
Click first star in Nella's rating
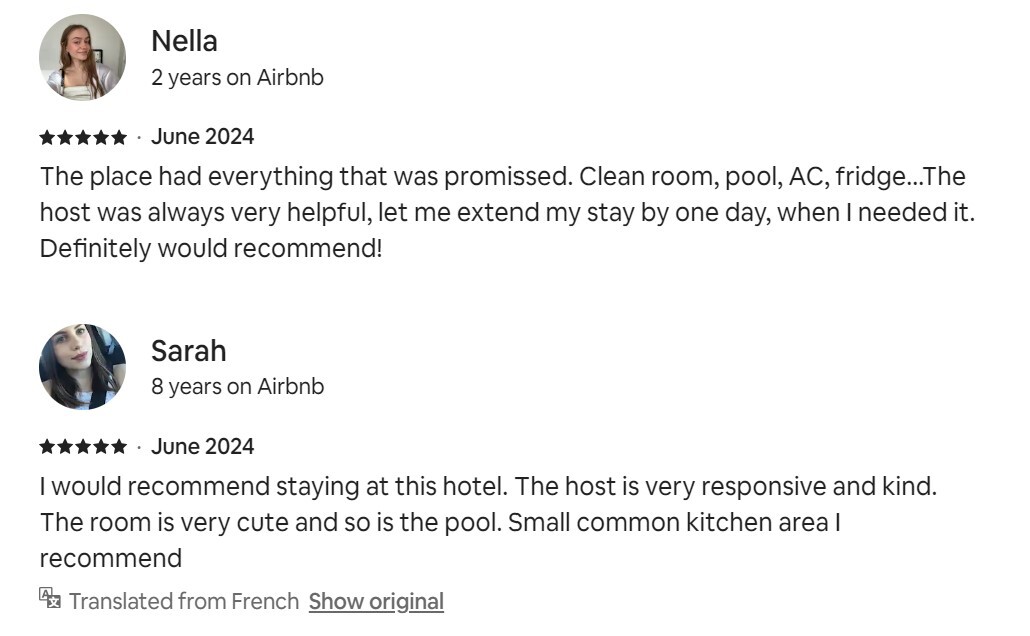click(47, 137)
